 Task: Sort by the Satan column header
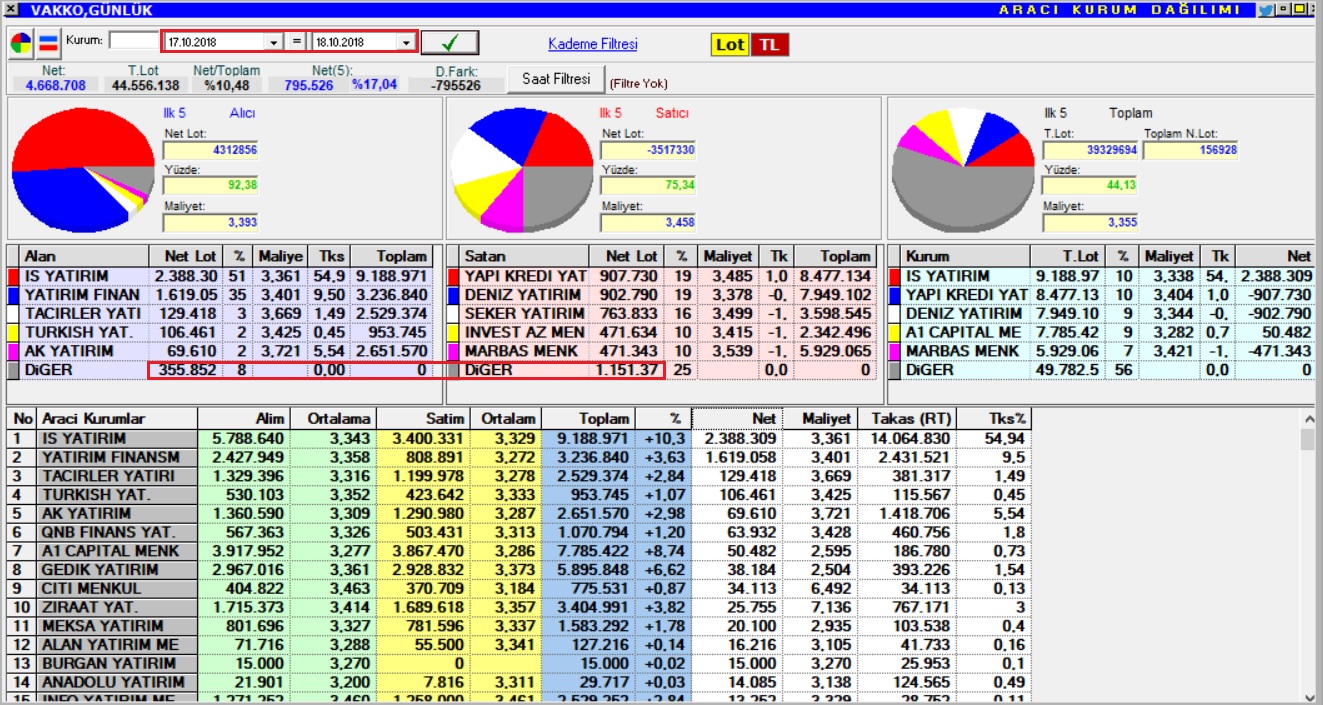tap(525, 256)
